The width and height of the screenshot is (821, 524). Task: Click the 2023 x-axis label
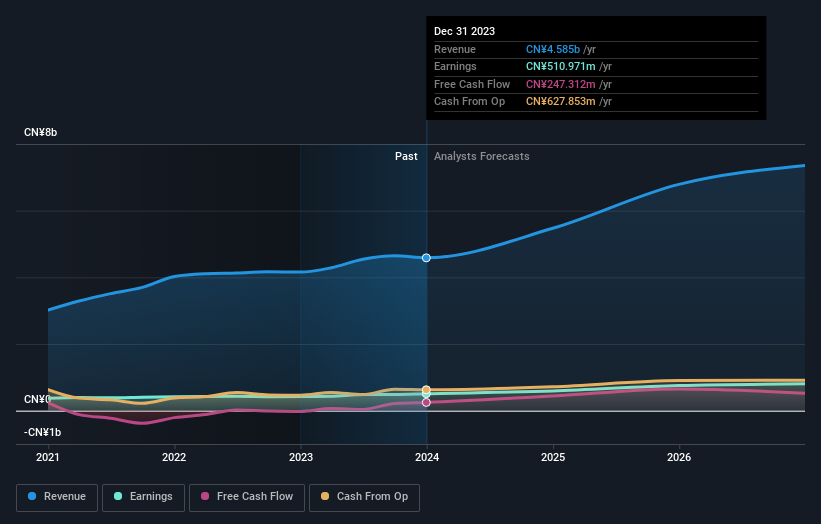pyautogui.click(x=301, y=457)
